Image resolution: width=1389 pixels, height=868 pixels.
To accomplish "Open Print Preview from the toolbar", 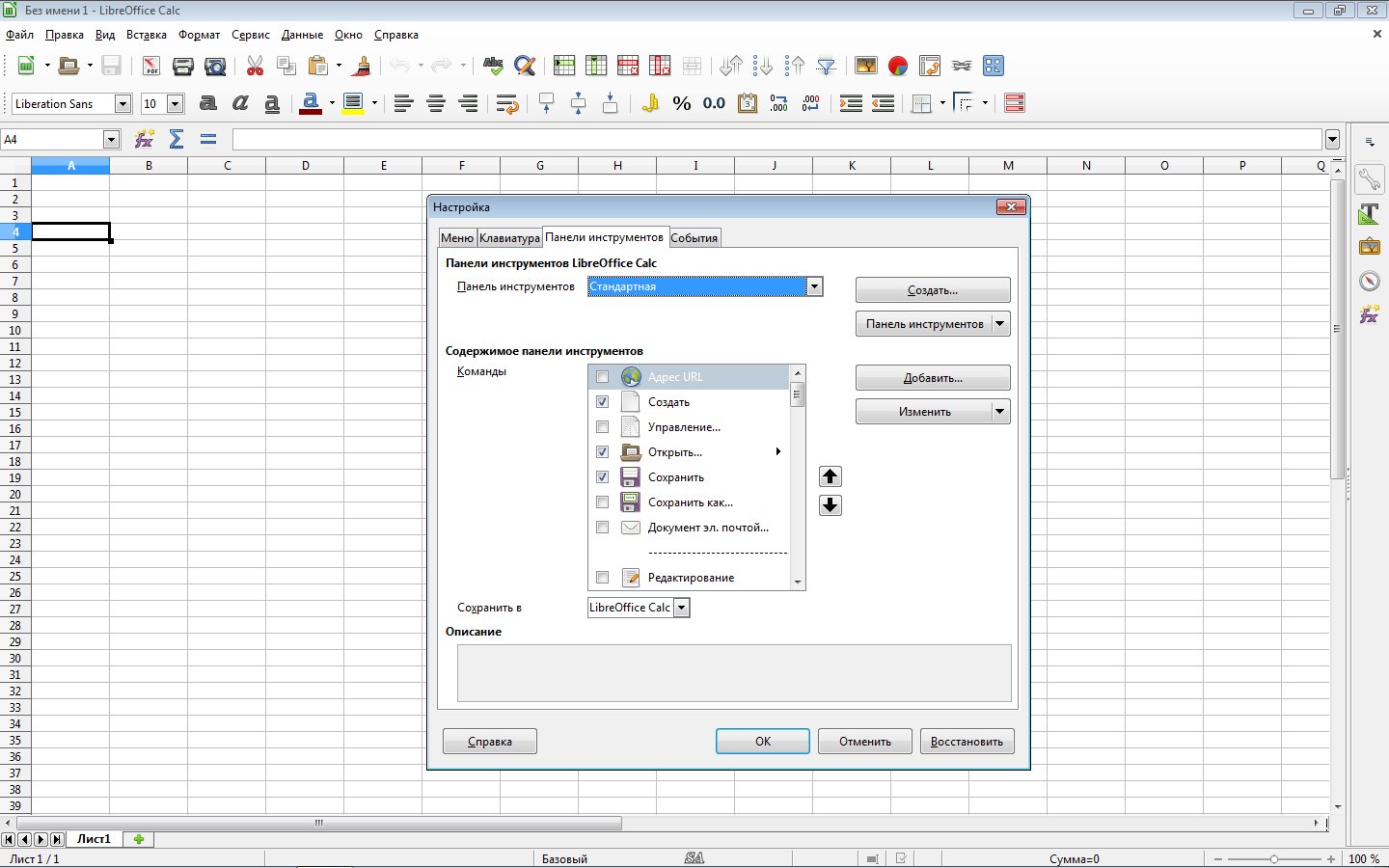I will [215, 66].
